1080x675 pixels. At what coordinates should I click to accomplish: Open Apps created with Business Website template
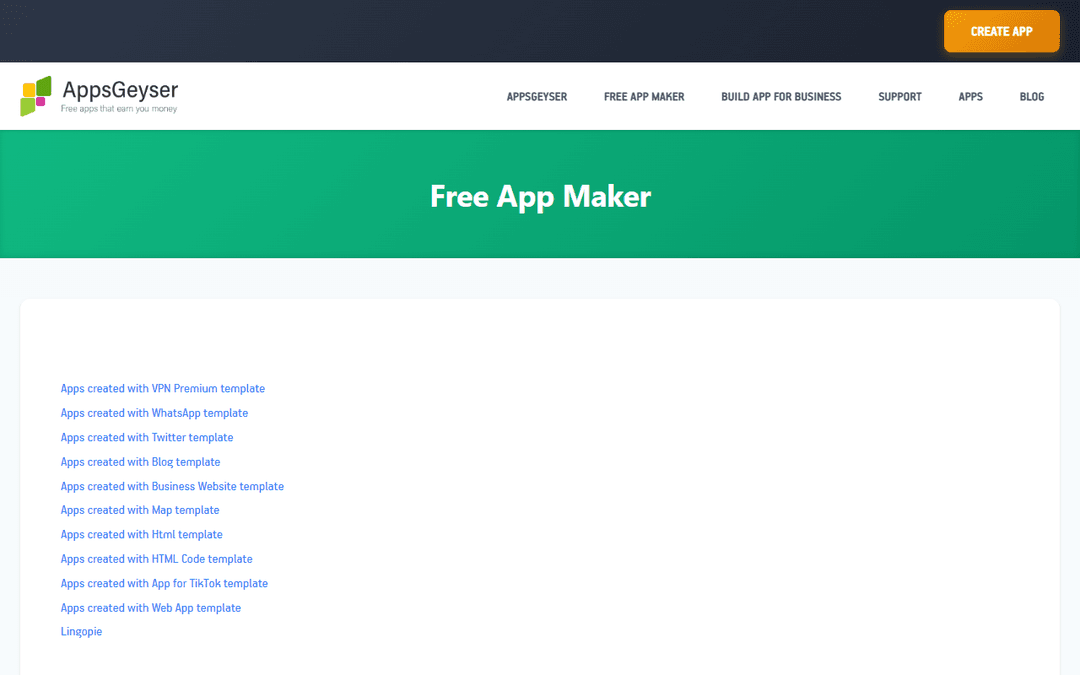(x=172, y=486)
